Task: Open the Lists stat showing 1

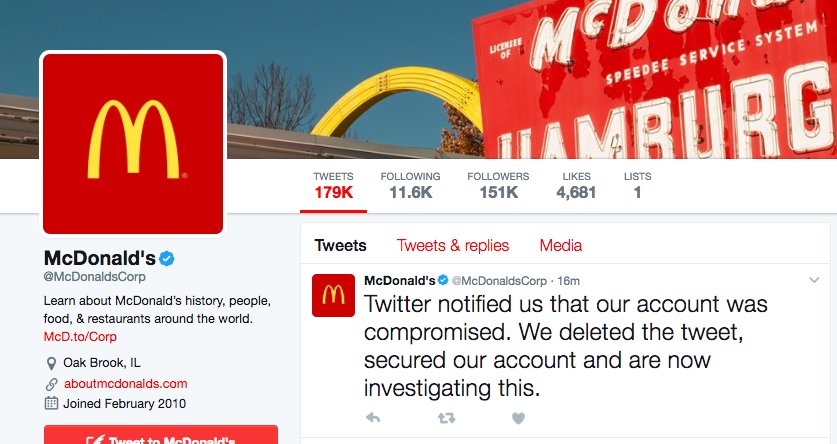Action: click(637, 186)
